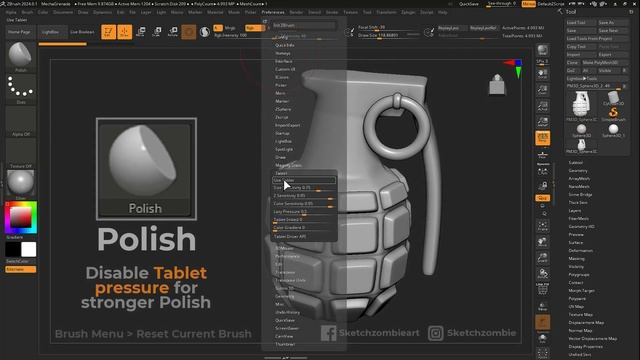Click the Actual size icon in right shelf

(542, 106)
